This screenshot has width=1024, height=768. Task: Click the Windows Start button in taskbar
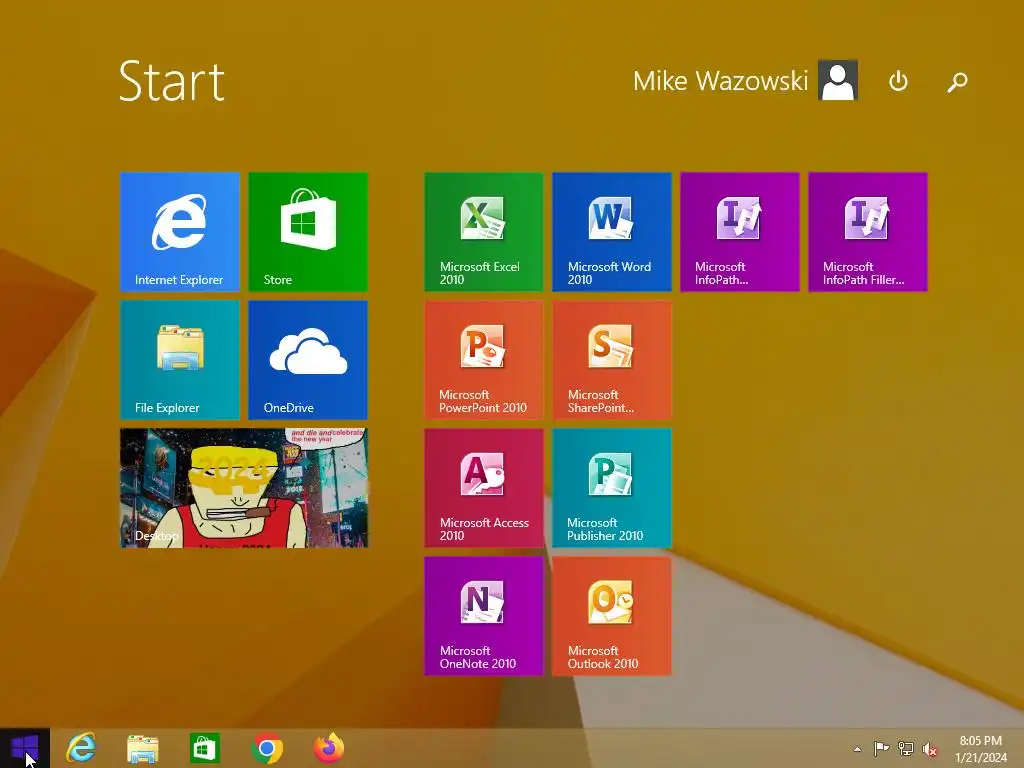pyautogui.click(x=25, y=748)
